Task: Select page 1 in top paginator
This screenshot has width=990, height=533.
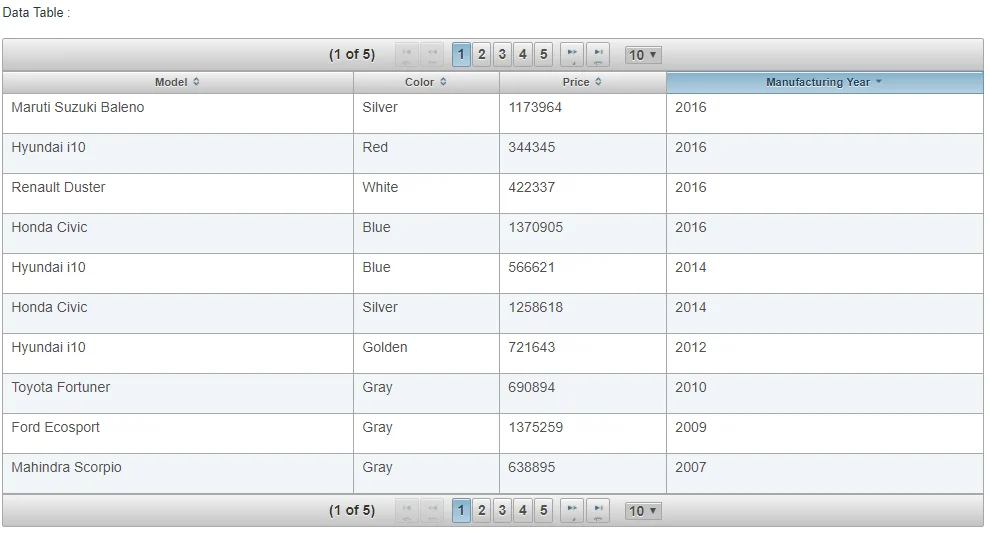Action: (461, 55)
